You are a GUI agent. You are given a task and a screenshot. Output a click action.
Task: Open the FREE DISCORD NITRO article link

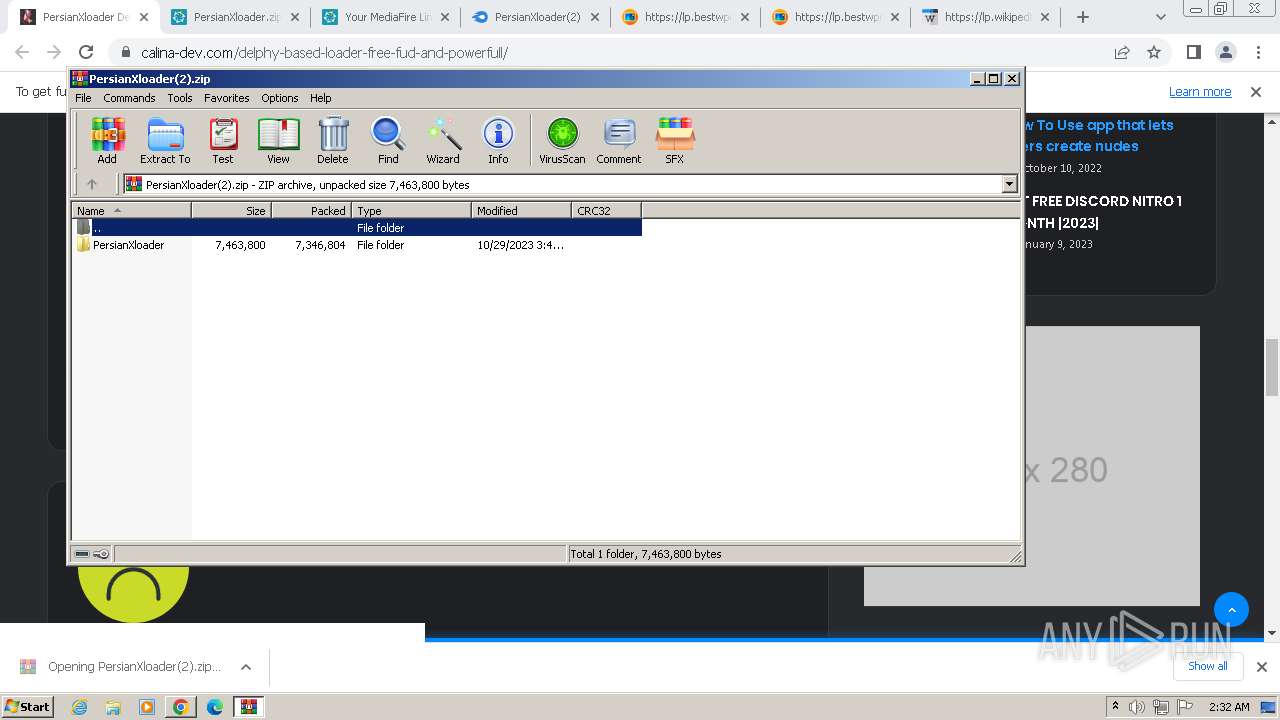click(1103, 212)
